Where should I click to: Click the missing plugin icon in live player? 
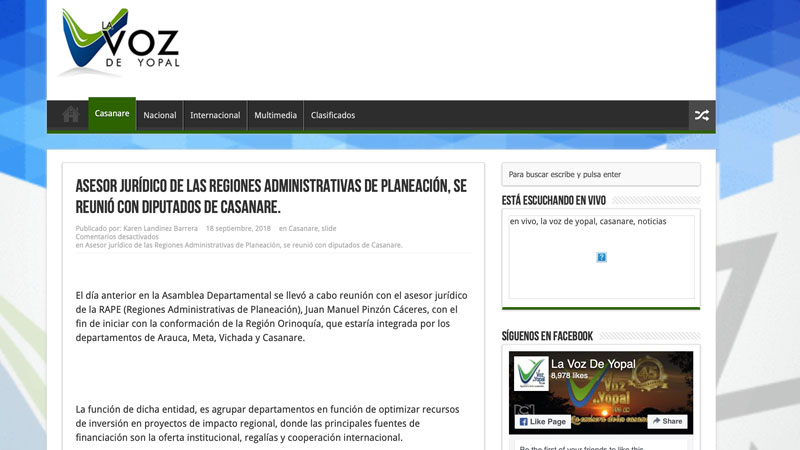coord(601,257)
